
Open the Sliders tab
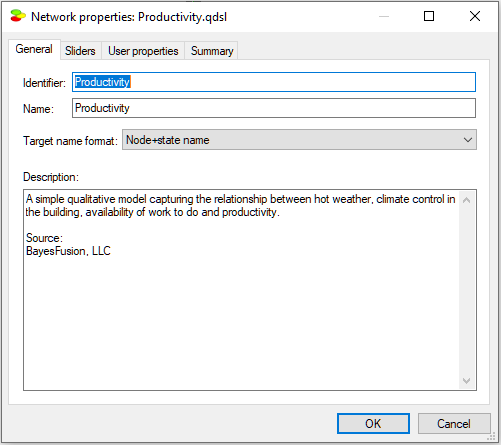pyautogui.click(x=80, y=51)
